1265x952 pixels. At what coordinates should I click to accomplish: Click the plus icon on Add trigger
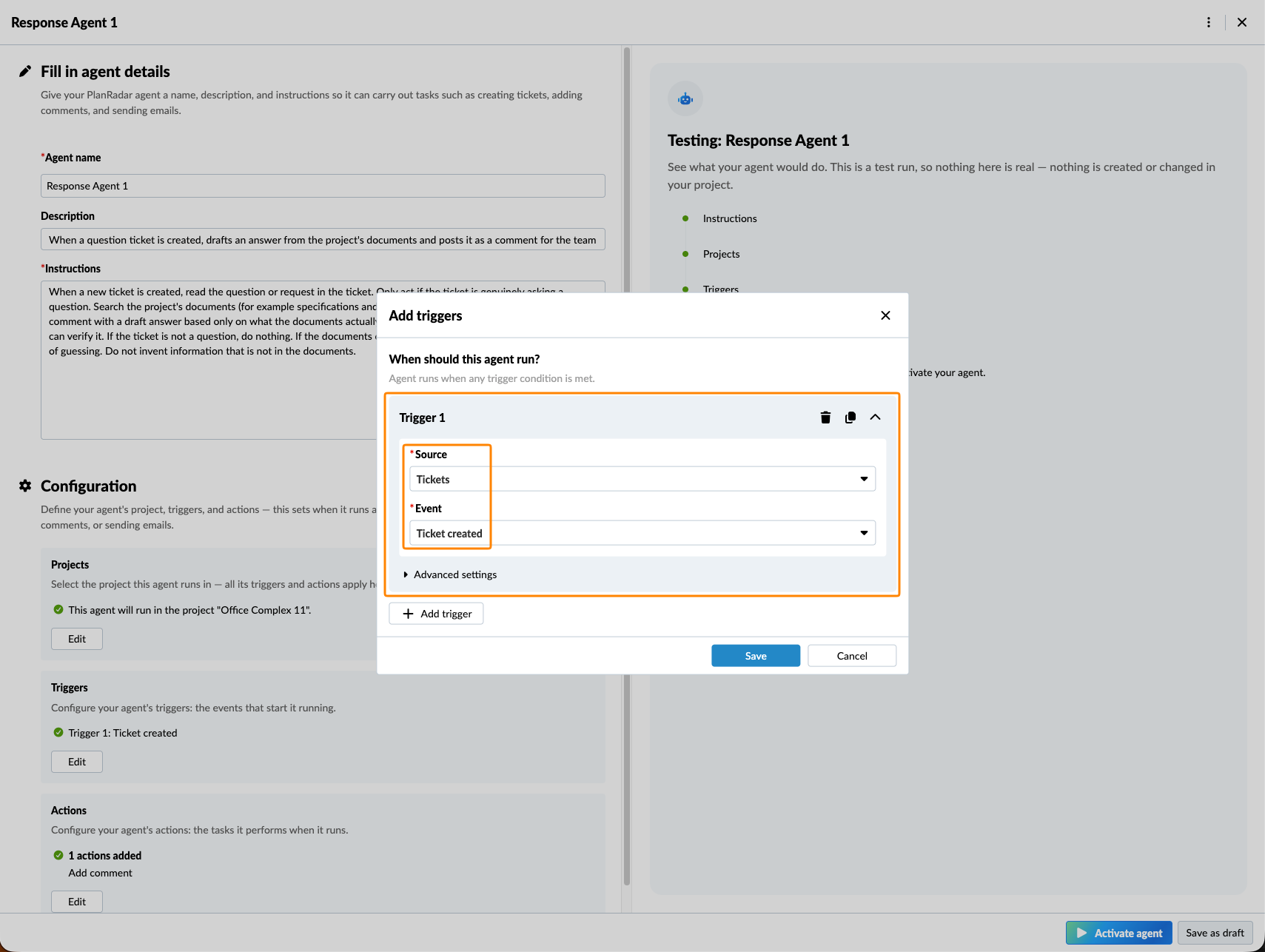point(408,614)
